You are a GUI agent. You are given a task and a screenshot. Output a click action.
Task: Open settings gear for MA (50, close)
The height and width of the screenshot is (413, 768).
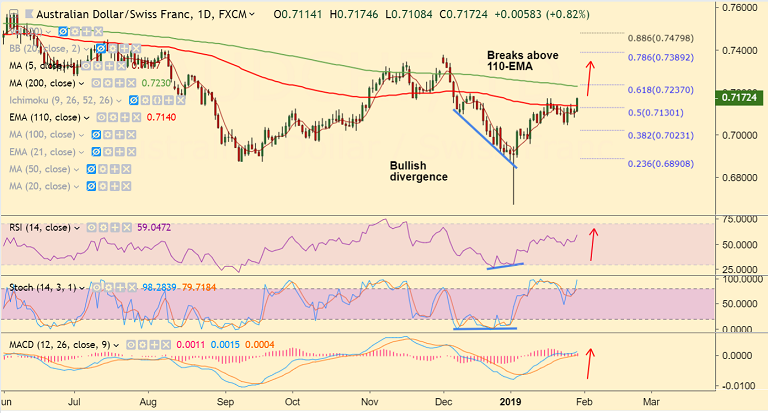point(102,169)
